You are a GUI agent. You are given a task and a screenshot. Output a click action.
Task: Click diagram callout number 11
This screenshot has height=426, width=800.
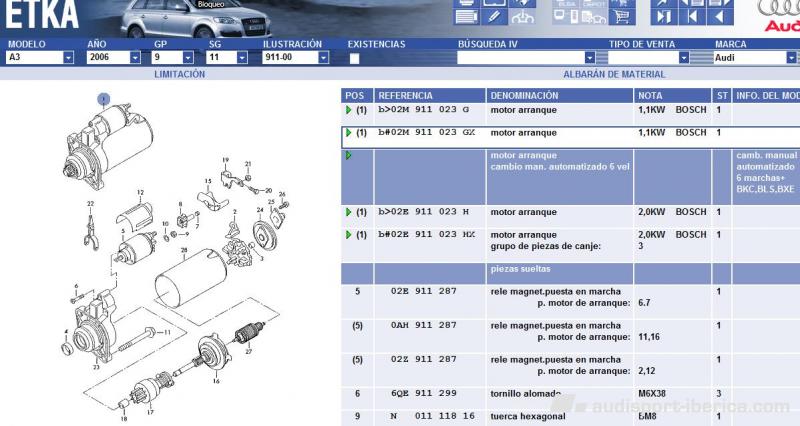coord(167,332)
